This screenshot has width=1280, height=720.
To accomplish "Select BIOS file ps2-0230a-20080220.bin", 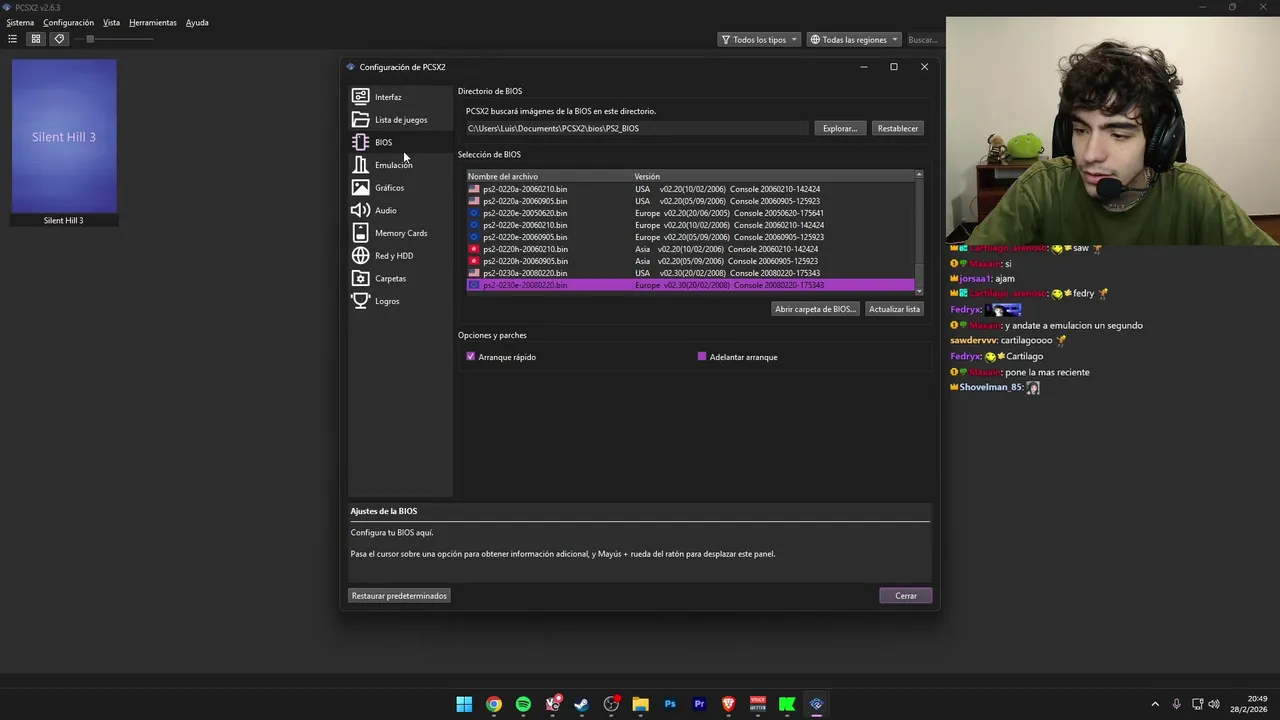I will [x=690, y=273].
